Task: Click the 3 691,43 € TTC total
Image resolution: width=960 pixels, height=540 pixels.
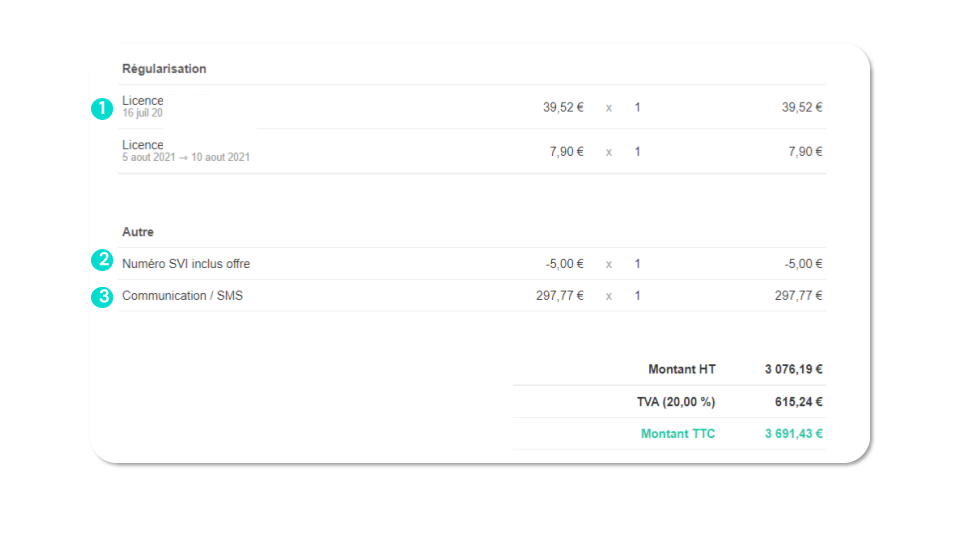Action: pos(793,434)
